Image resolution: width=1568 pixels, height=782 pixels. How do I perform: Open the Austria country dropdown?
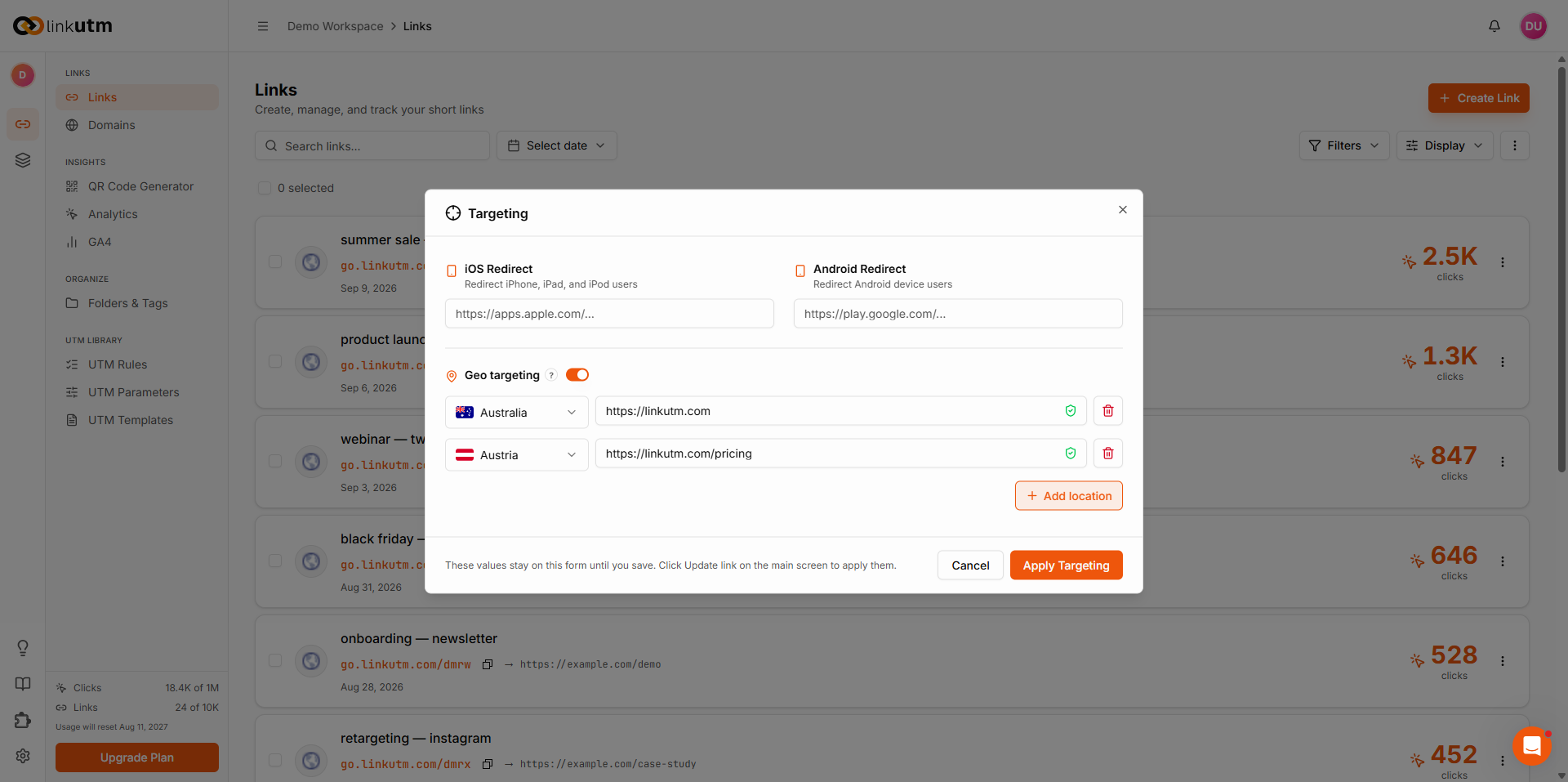point(516,455)
